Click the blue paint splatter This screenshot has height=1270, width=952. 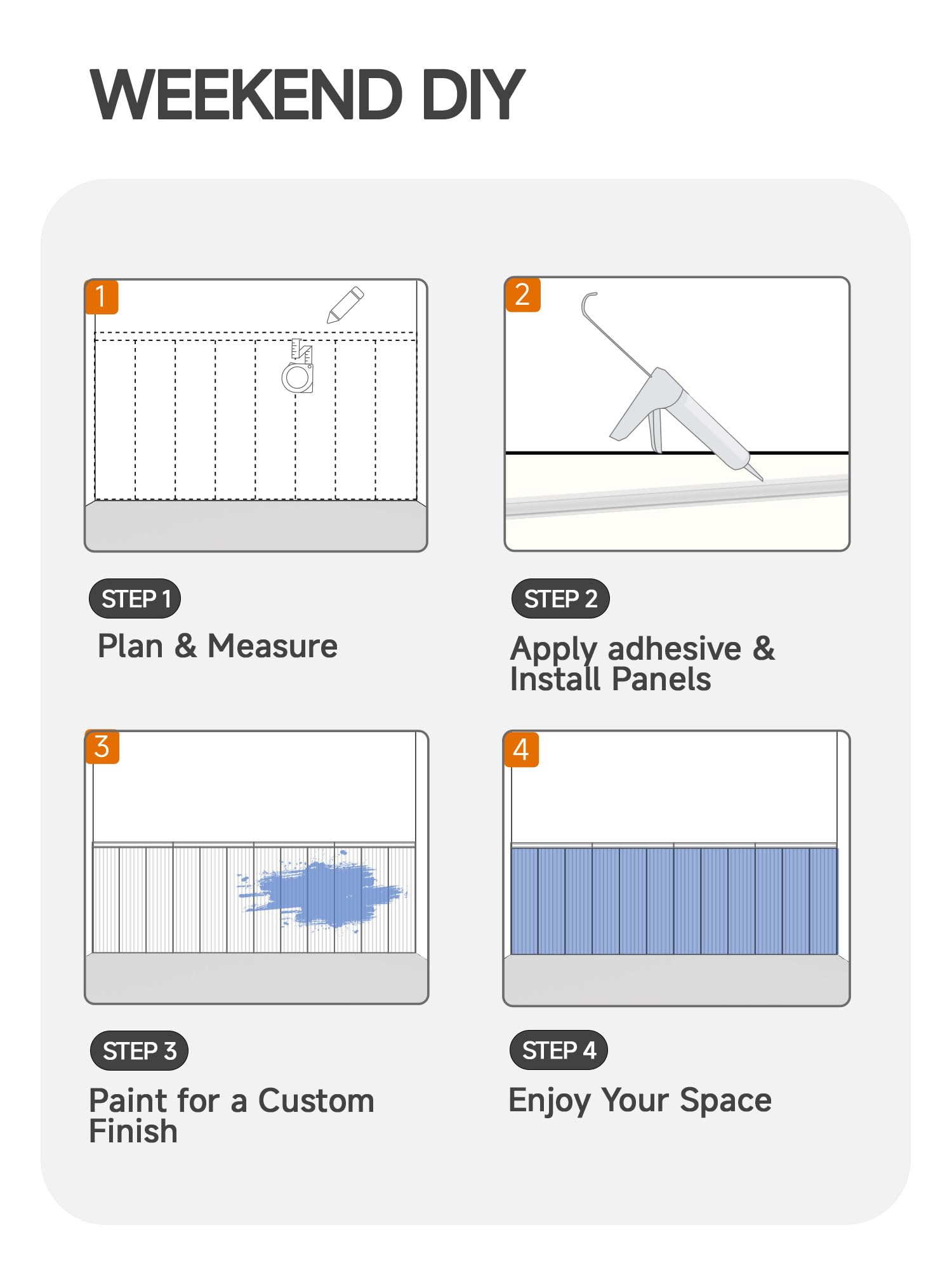click(x=322, y=892)
